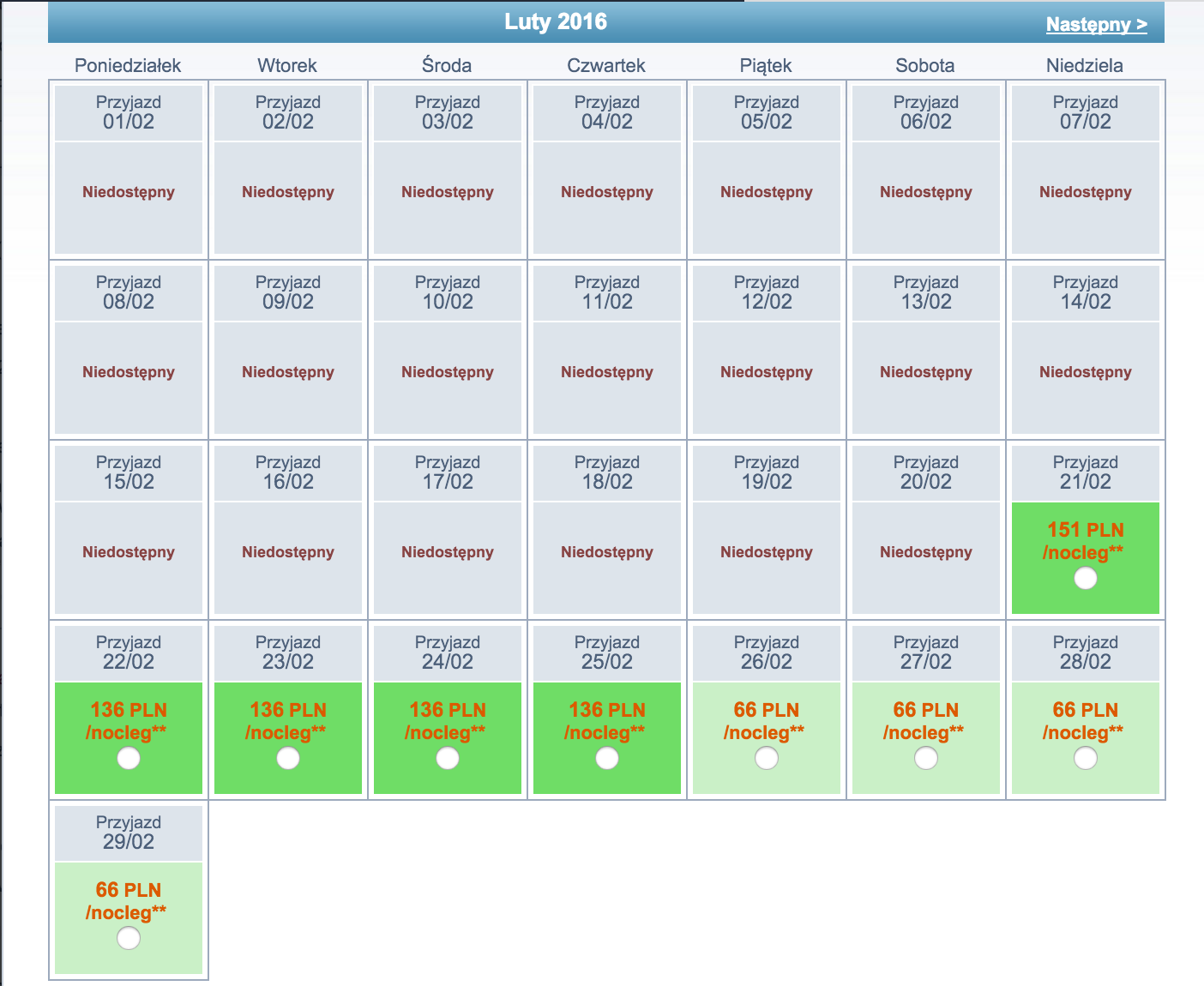
Task: Click the 136 PLN price on 23/02
Action: (x=288, y=710)
